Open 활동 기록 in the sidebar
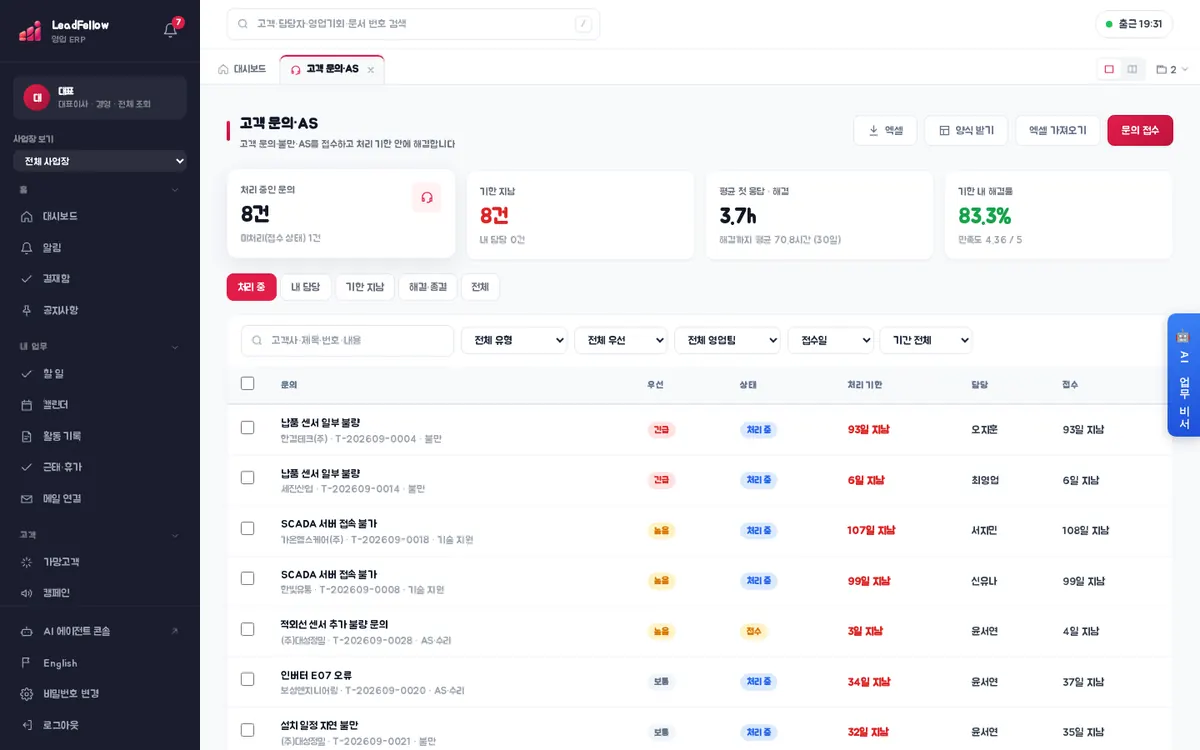 click(100, 436)
